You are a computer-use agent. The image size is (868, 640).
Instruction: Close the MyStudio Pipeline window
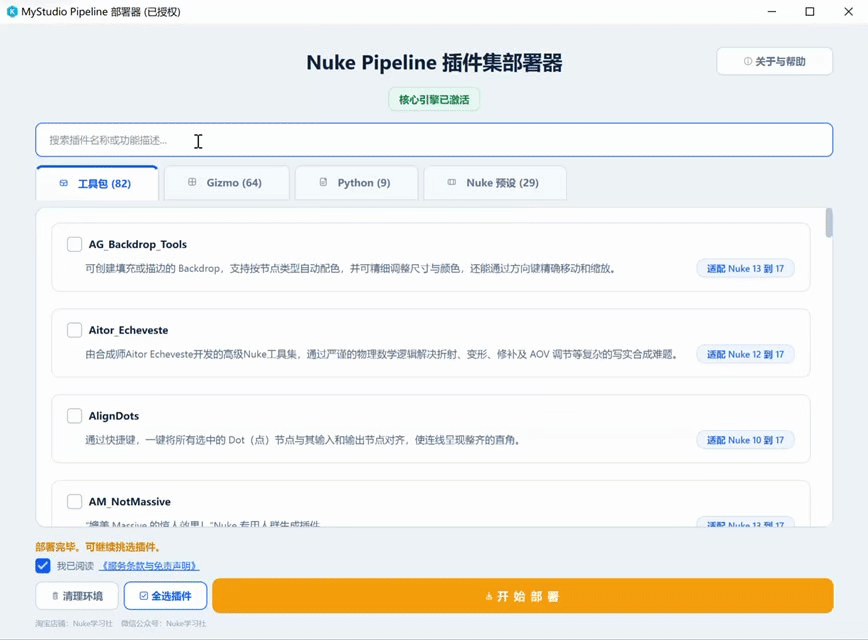(848, 12)
